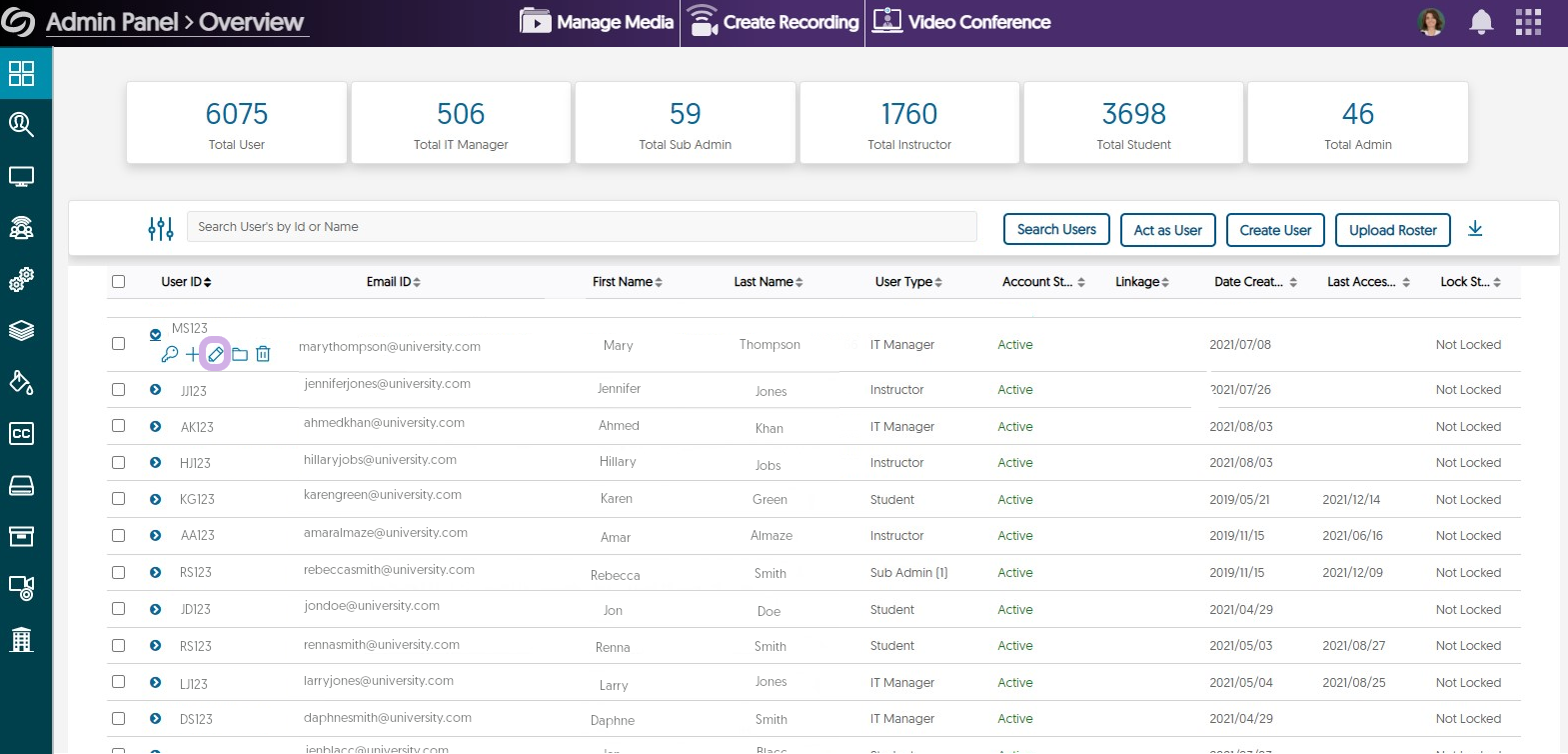Collapse the expanded MS123 row

click(155, 335)
